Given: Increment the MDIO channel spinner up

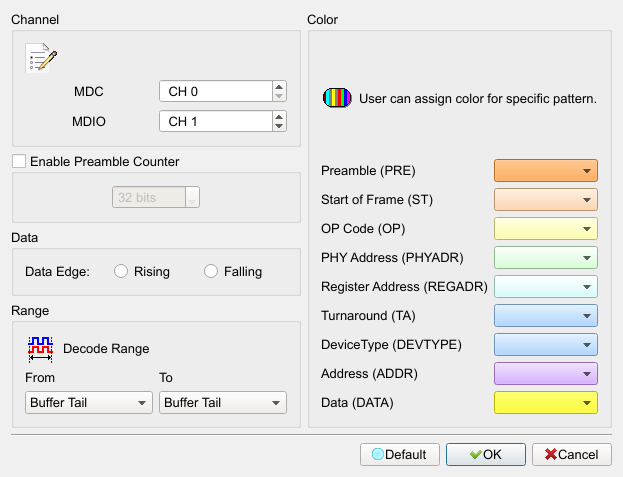Looking at the screenshot, I should point(279,117).
